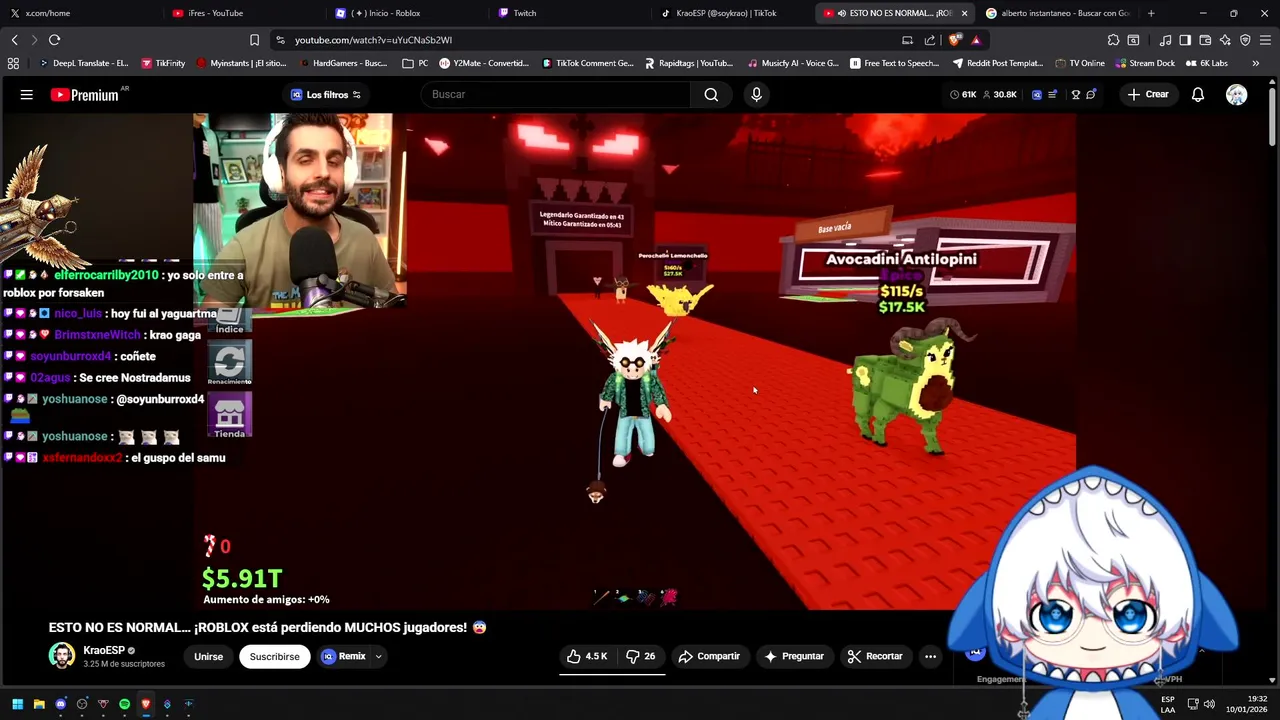Viewport: 1280px width, 720px height.
Task: Open more actions three-dot menu
Action: [930, 656]
